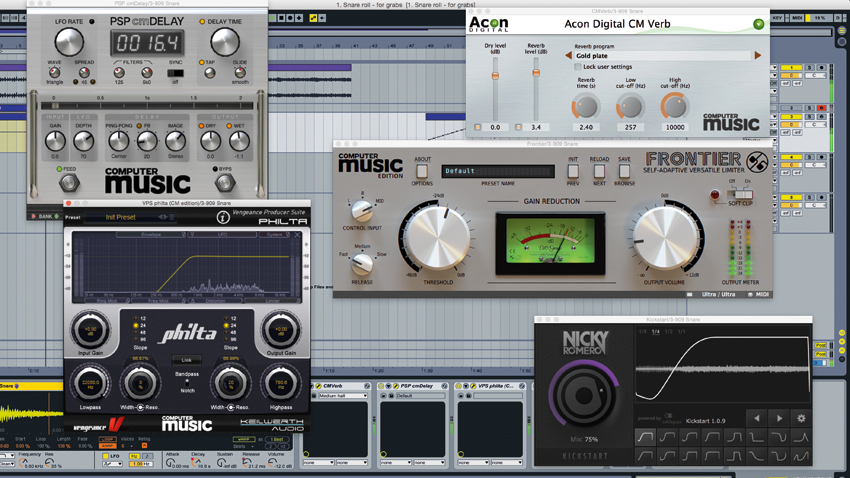850x478 pixels.
Task: Click the Frontier Default preset name field
Action: click(498, 171)
